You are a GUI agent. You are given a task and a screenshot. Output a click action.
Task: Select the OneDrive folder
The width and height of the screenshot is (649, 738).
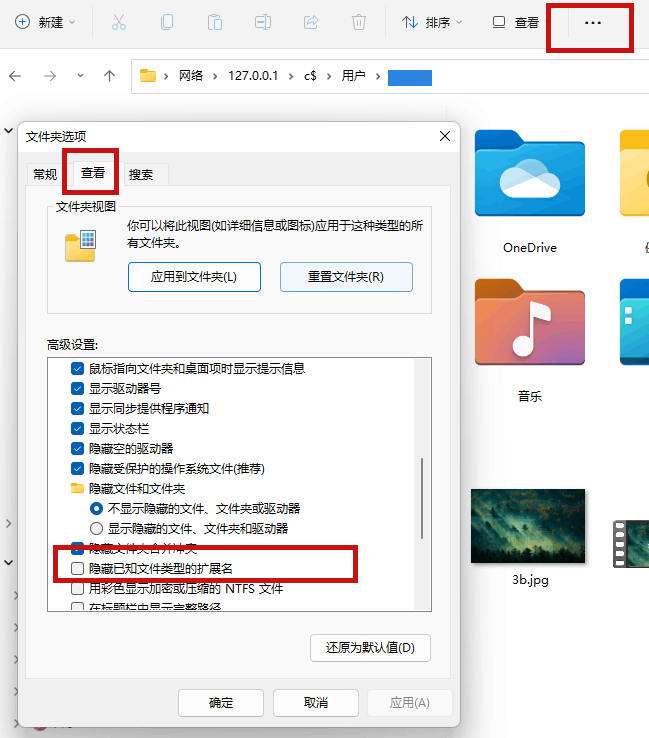[530, 192]
